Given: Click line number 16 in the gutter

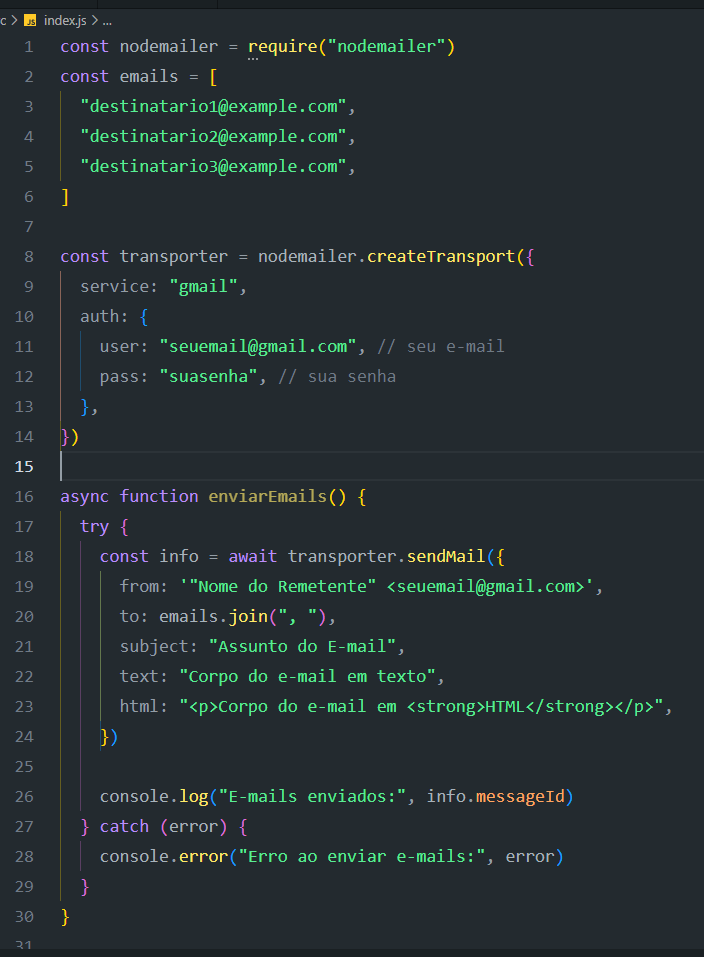Looking at the screenshot, I should click(24, 497).
